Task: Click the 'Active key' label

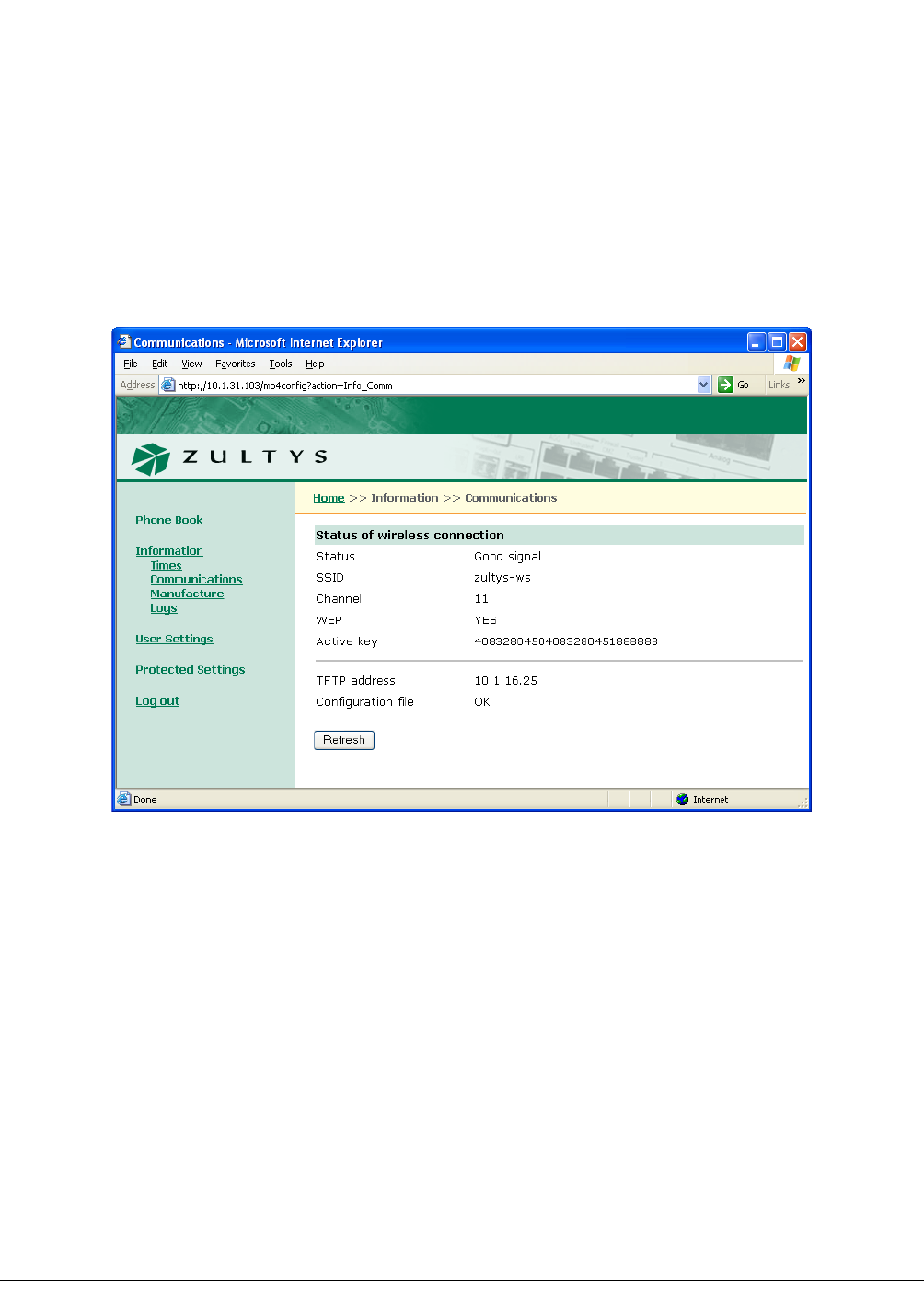Action: click(347, 641)
